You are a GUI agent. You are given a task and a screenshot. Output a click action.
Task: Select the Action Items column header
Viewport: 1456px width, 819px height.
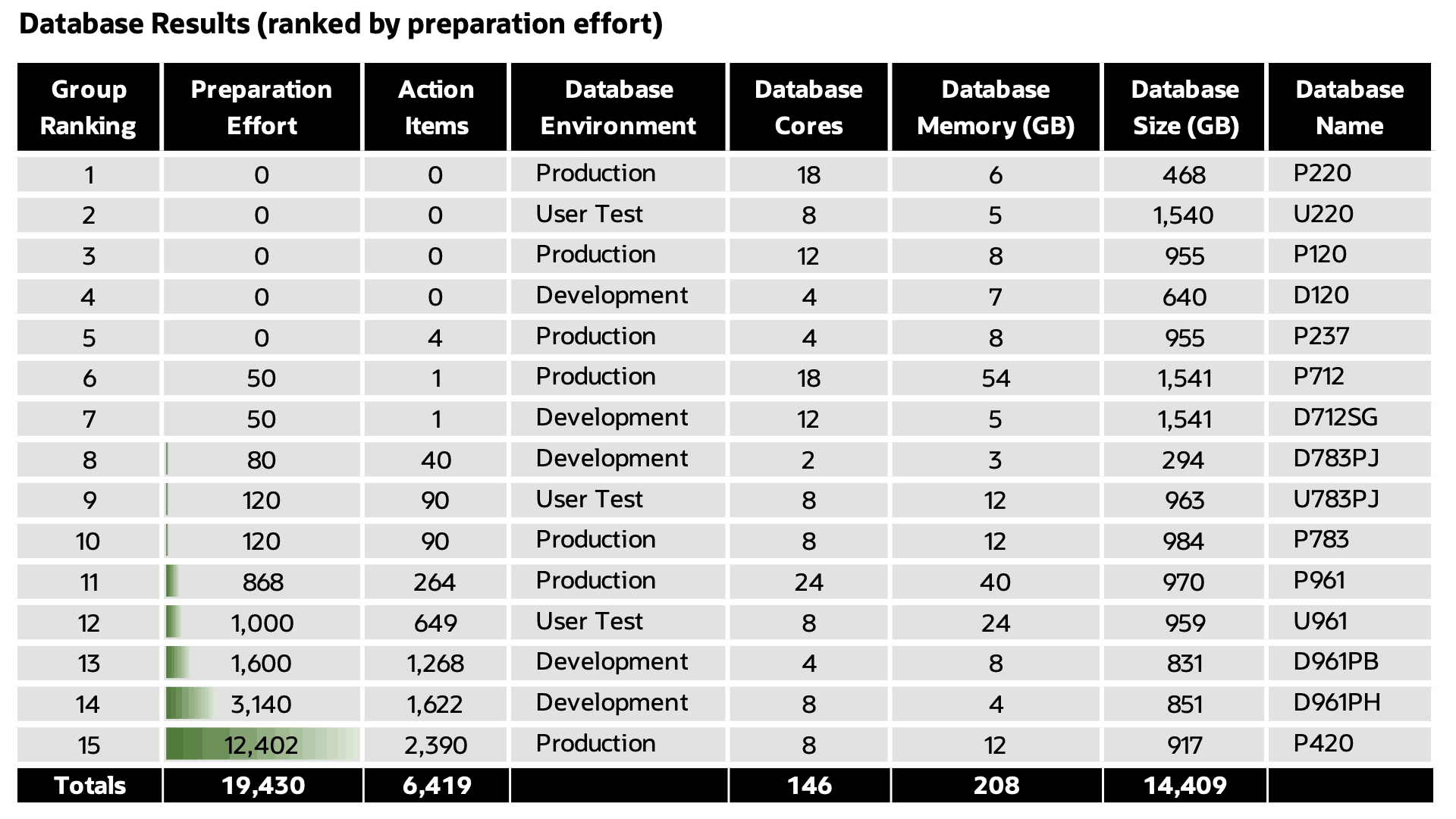tap(436, 107)
